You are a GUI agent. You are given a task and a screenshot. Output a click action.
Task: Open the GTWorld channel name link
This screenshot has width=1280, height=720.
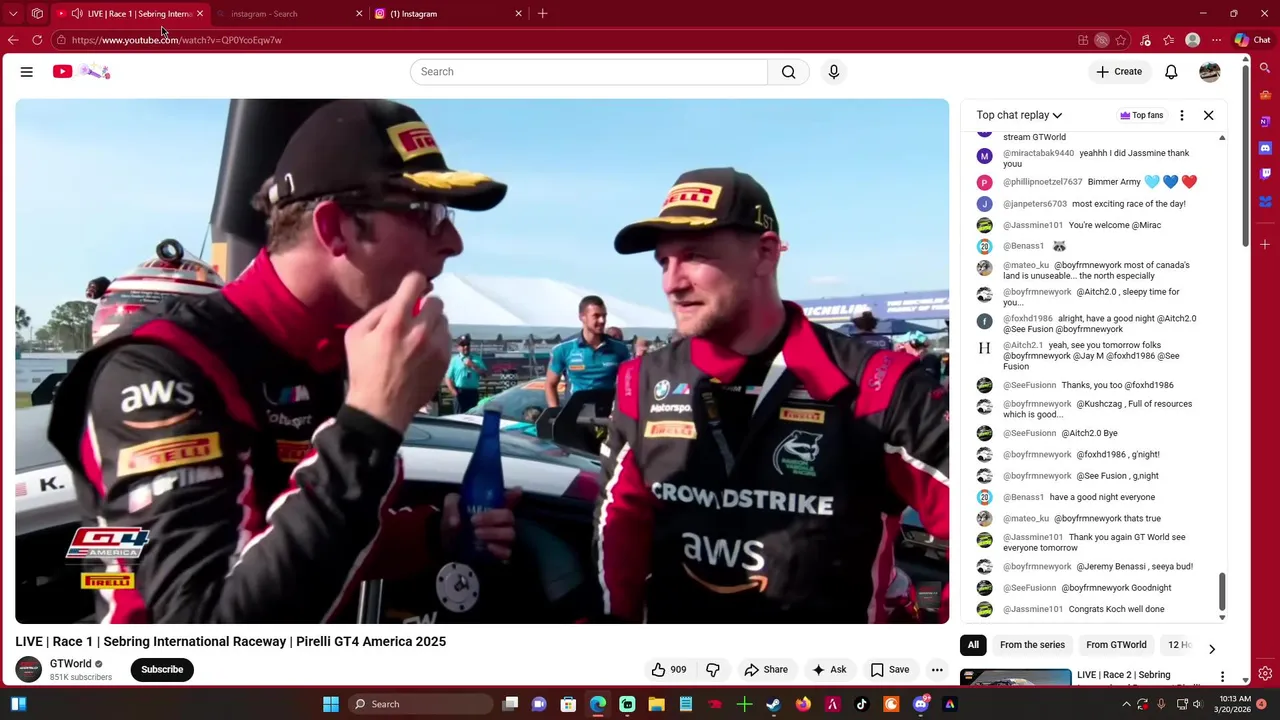(70, 664)
